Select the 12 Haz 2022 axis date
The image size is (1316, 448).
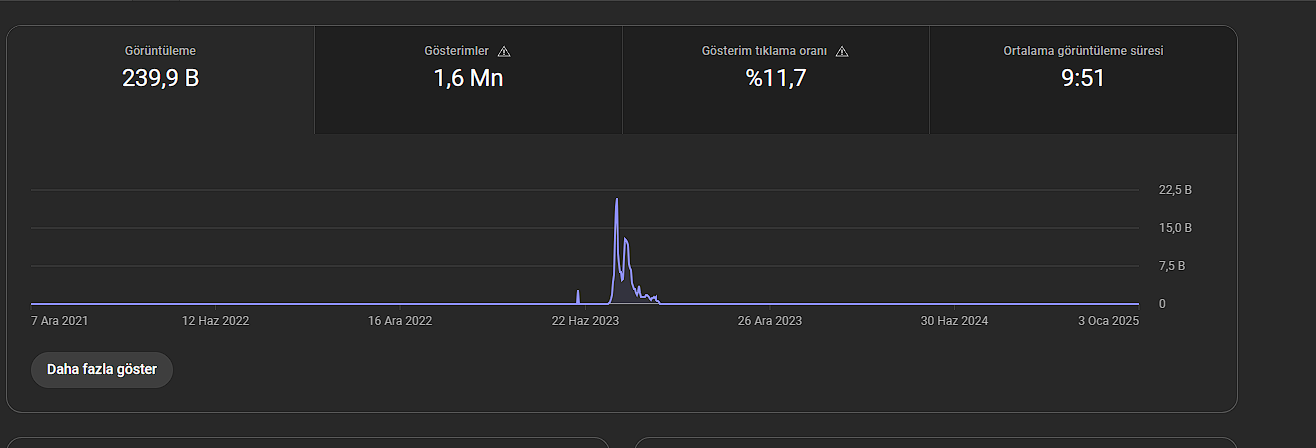[x=215, y=321]
